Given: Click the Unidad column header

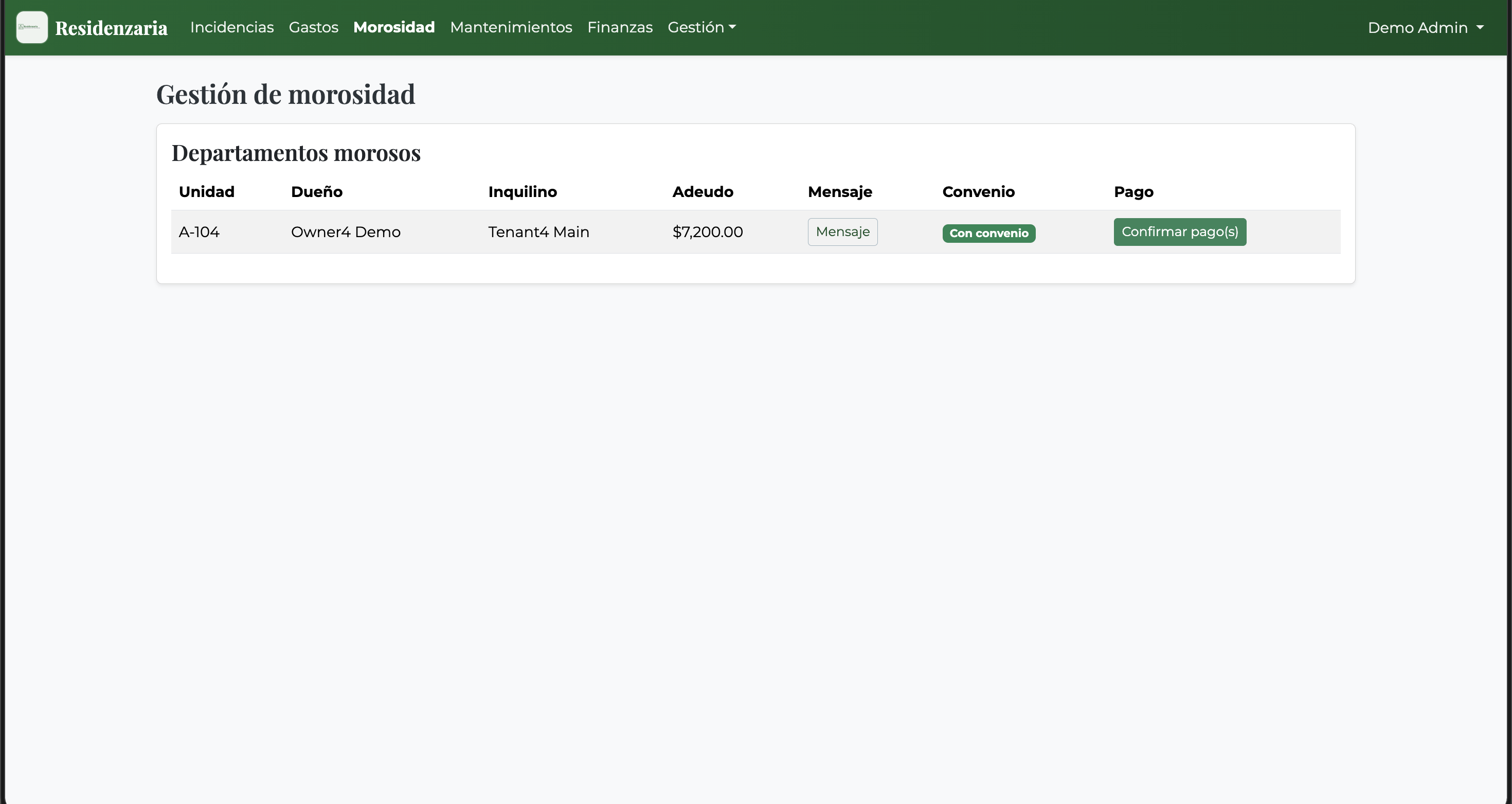Looking at the screenshot, I should pos(207,191).
